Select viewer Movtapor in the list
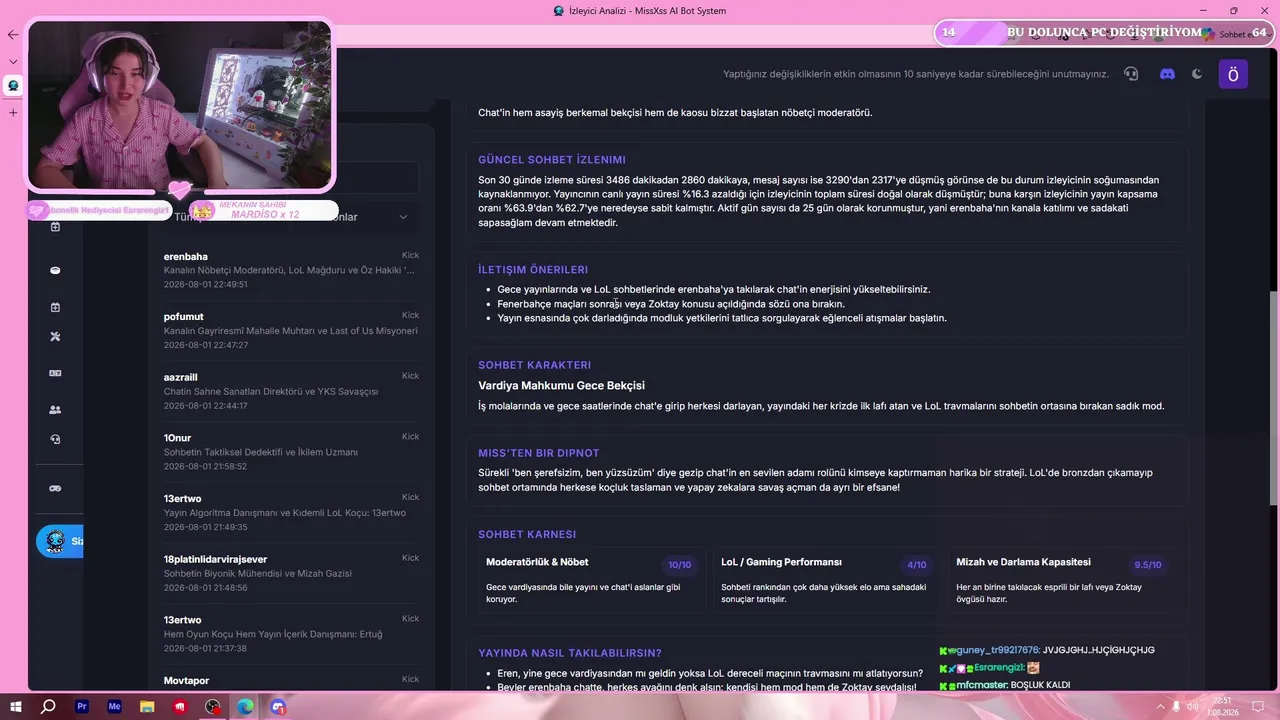The width and height of the screenshot is (1280, 720). [x=291, y=681]
